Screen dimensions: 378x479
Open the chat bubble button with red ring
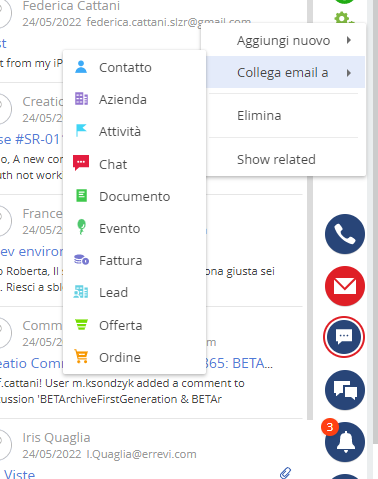pos(344,337)
